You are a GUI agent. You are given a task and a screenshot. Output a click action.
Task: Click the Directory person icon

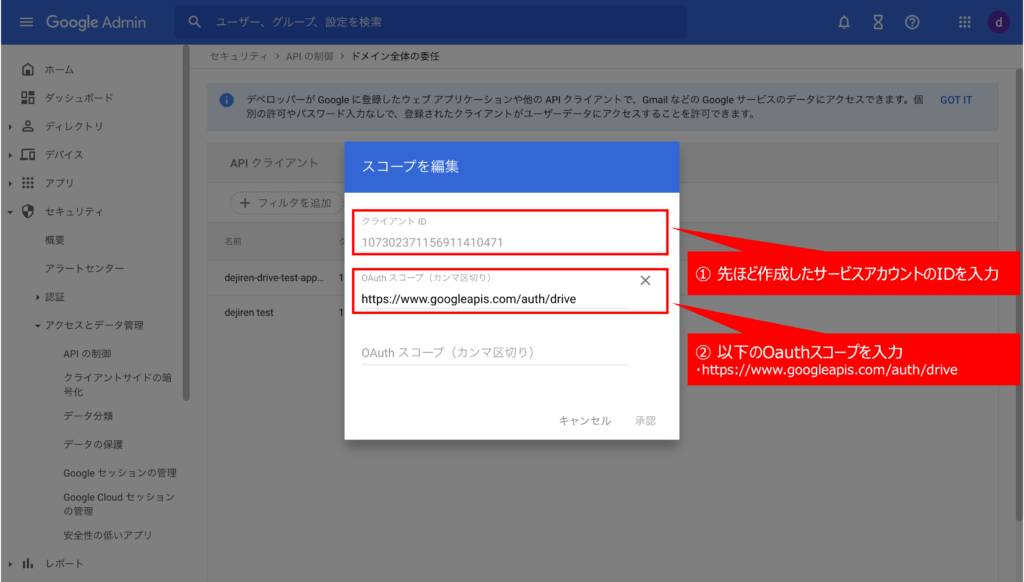(x=27, y=126)
